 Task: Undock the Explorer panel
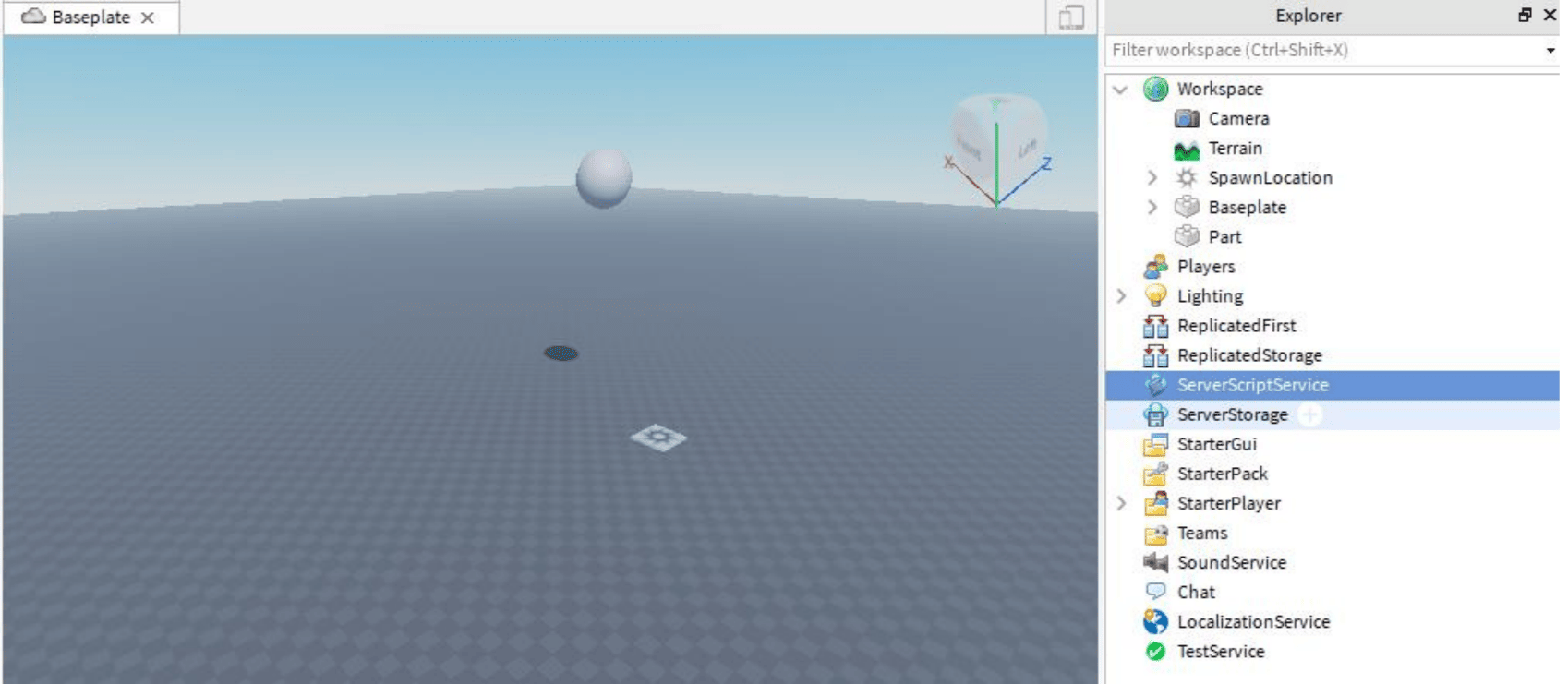click(x=1525, y=15)
